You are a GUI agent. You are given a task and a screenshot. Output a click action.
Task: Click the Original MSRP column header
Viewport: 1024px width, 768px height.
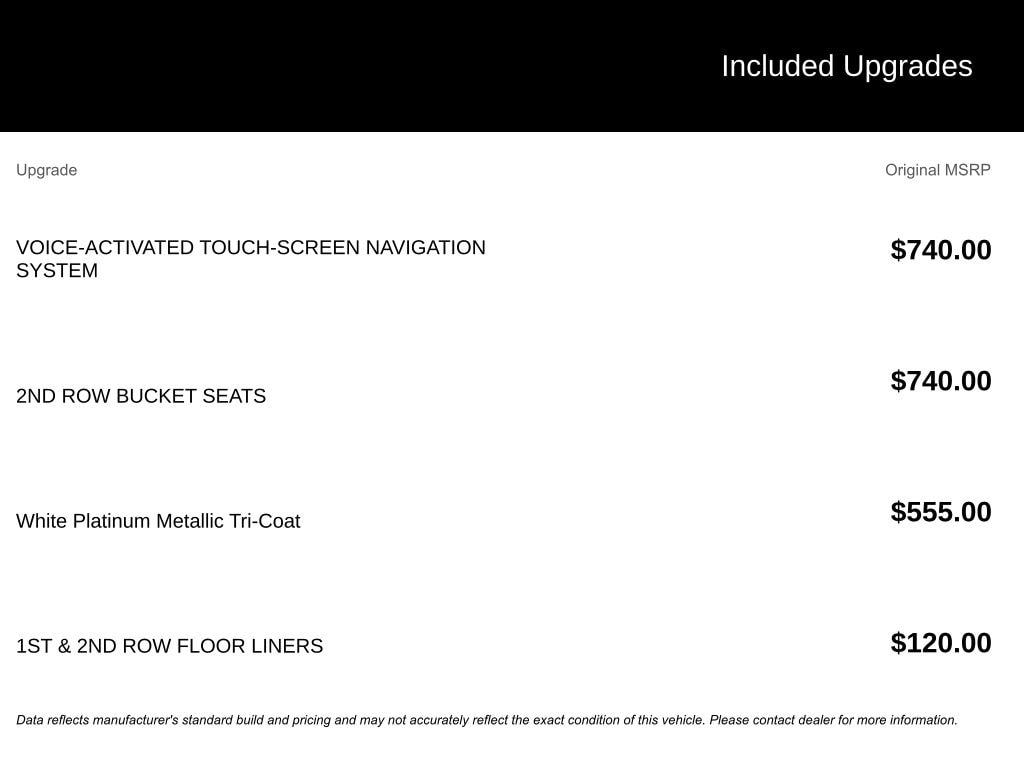(937, 170)
